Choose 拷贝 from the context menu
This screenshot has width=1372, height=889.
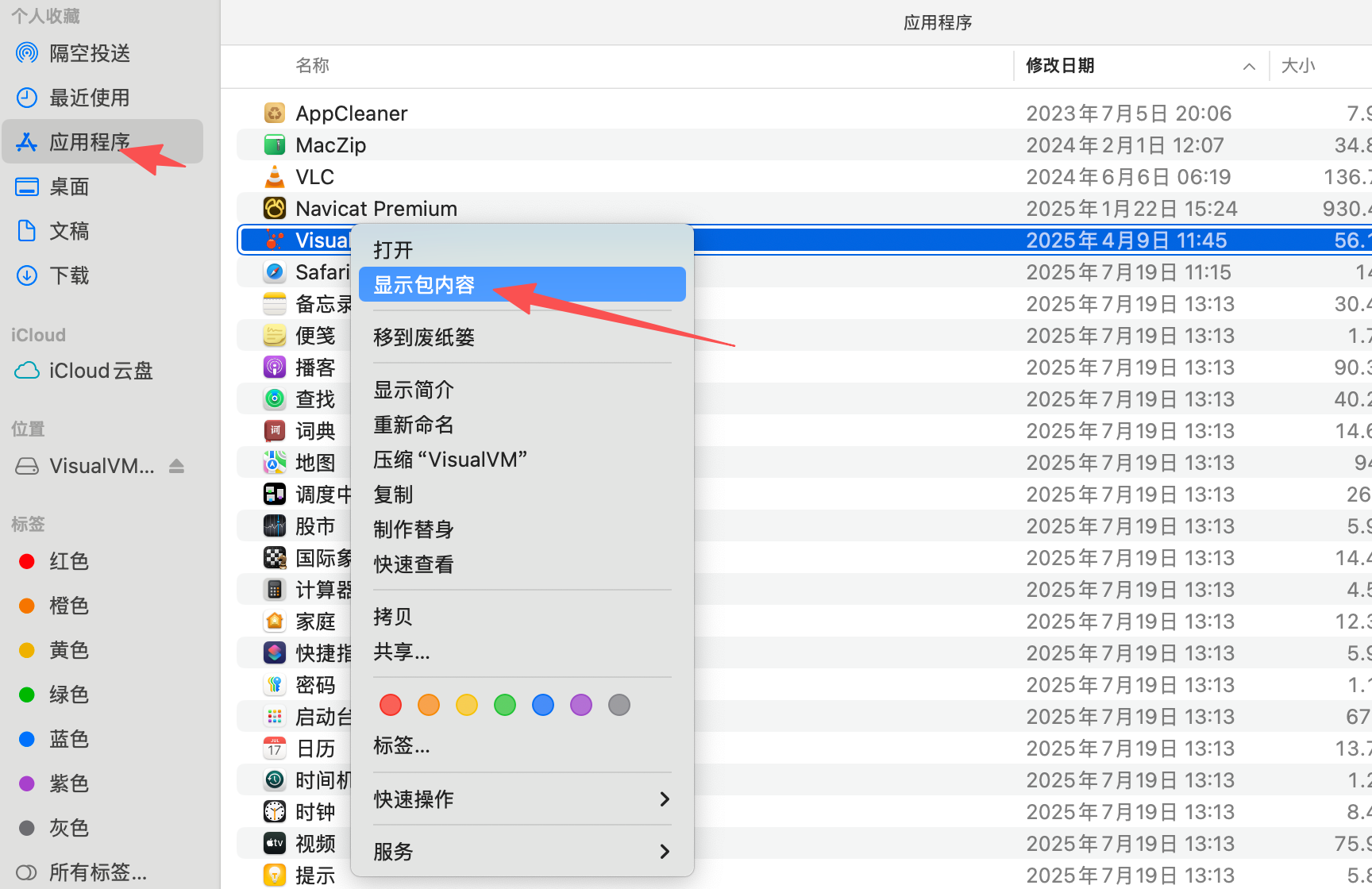pos(522,617)
